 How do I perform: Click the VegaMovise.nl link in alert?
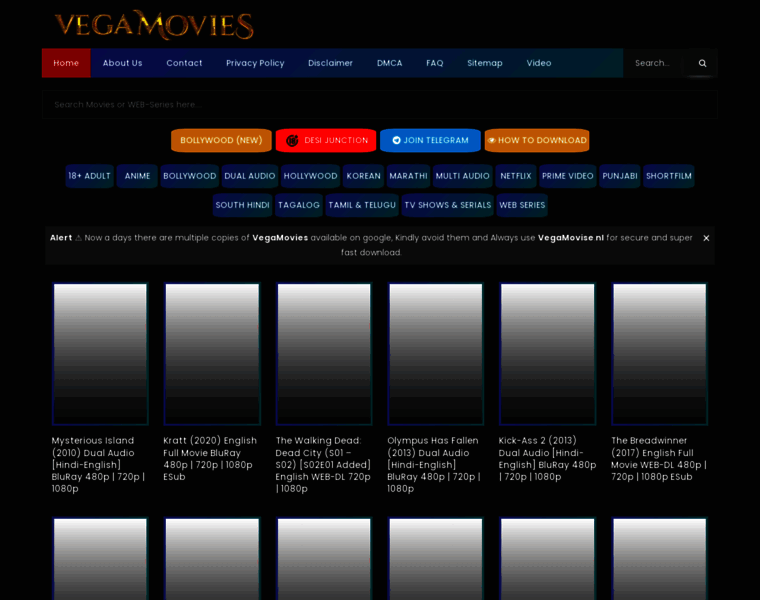[x=570, y=237]
